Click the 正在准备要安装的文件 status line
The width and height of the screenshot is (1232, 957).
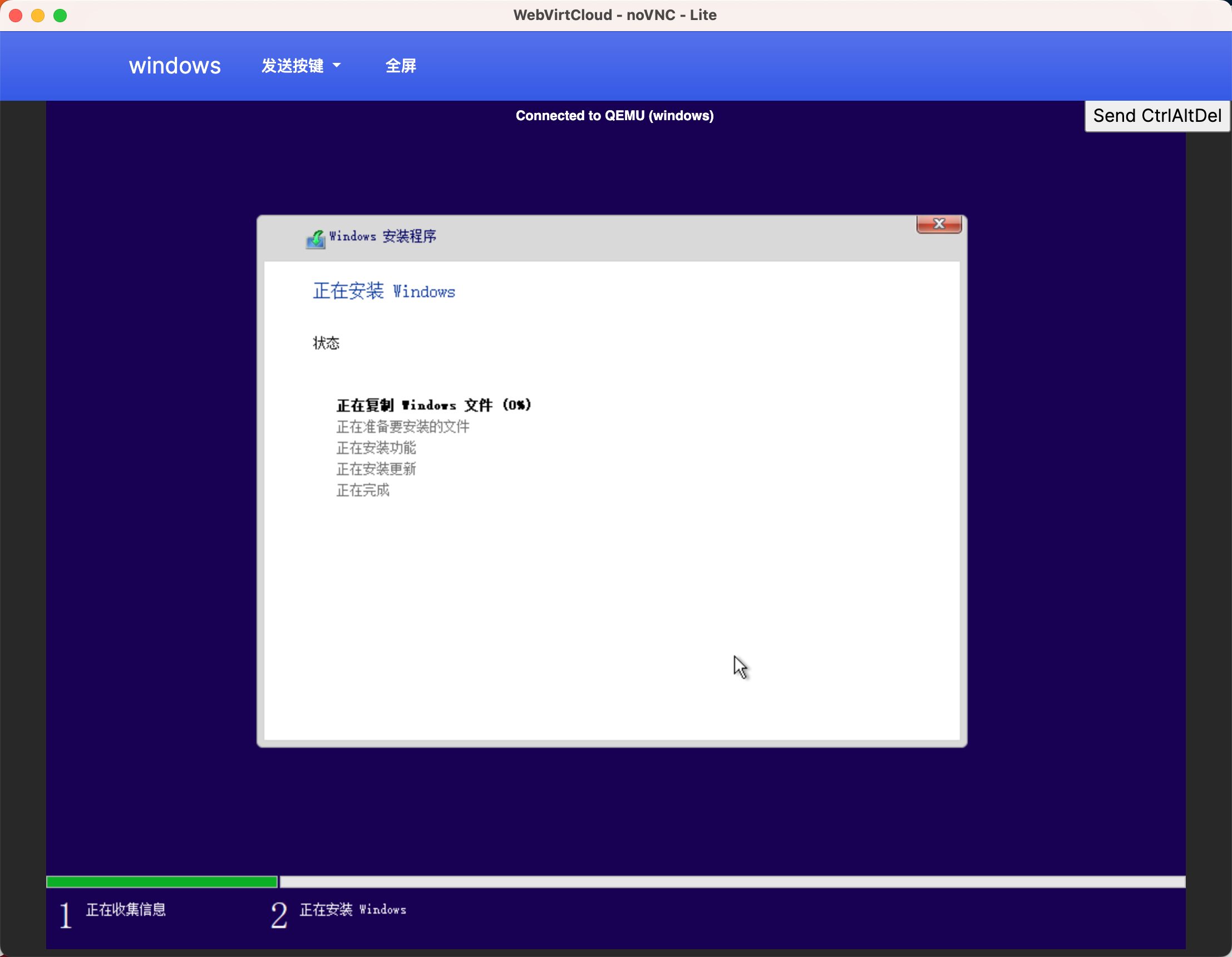(x=402, y=426)
